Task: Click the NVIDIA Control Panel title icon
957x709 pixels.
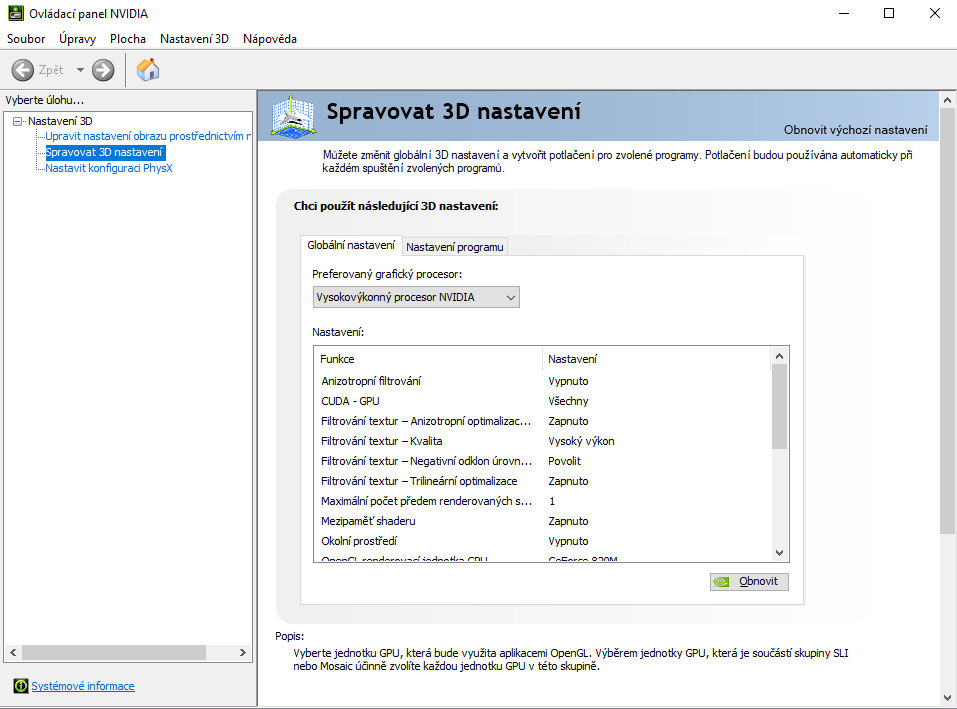Action: [x=16, y=13]
